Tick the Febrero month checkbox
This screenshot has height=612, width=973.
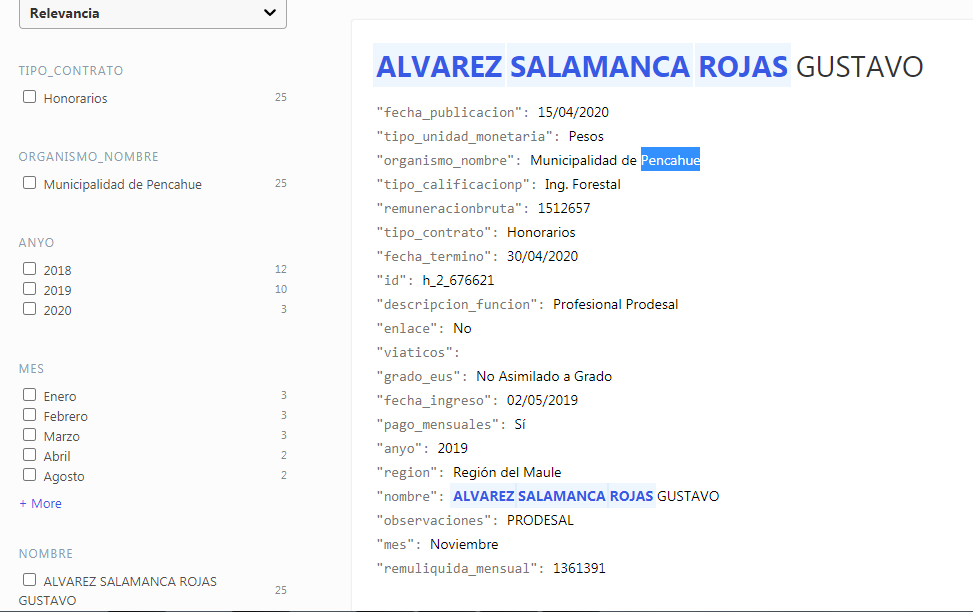29,415
